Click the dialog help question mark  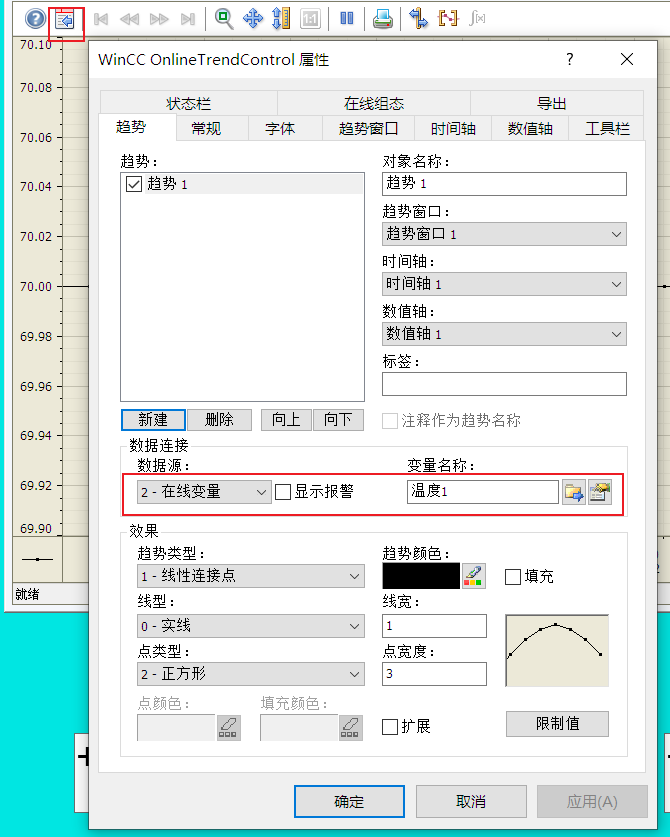pyautogui.click(x=570, y=59)
